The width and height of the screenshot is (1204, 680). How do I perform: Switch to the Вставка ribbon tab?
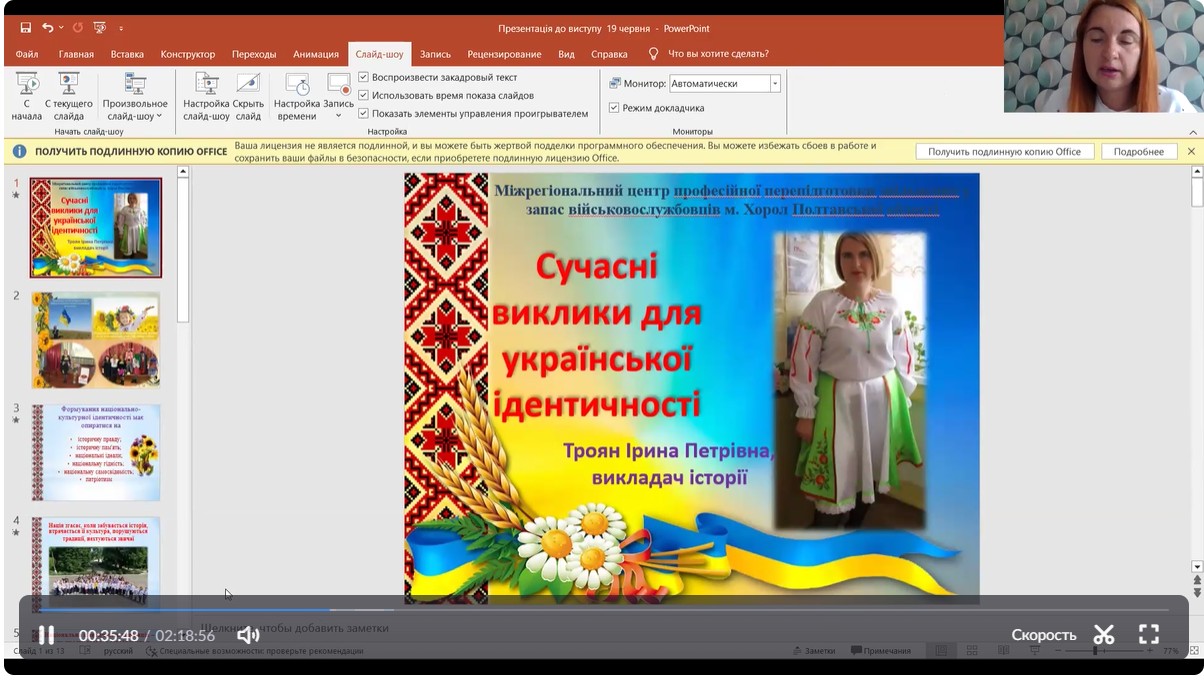(x=127, y=54)
